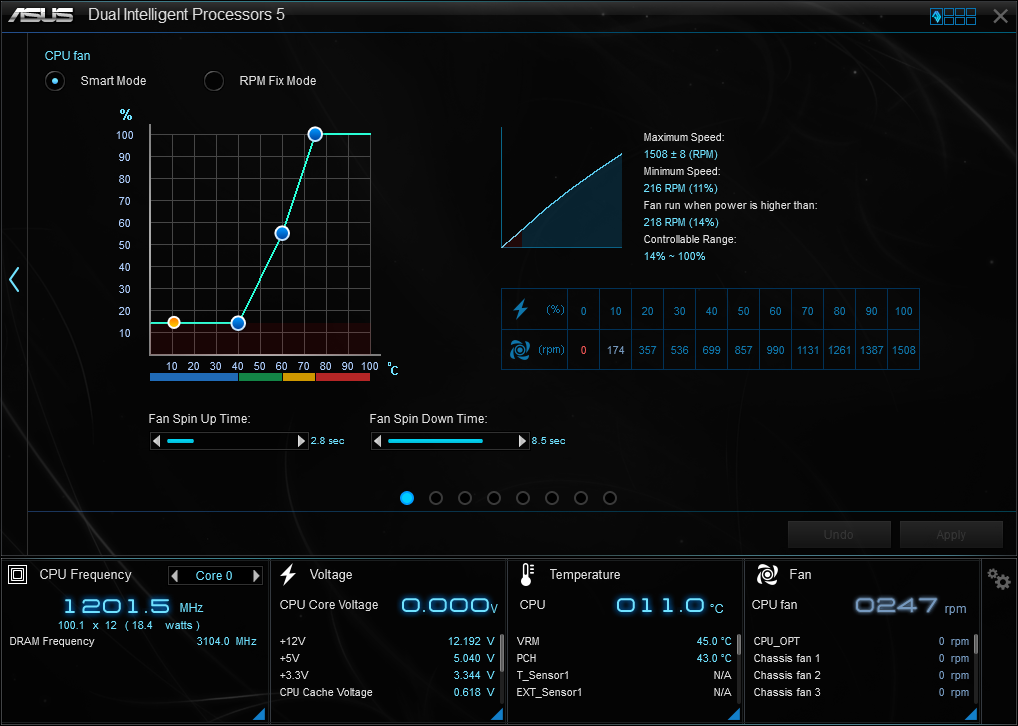Open the view layout switcher icon
This screenshot has width=1018, height=726.
(x=952, y=16)
